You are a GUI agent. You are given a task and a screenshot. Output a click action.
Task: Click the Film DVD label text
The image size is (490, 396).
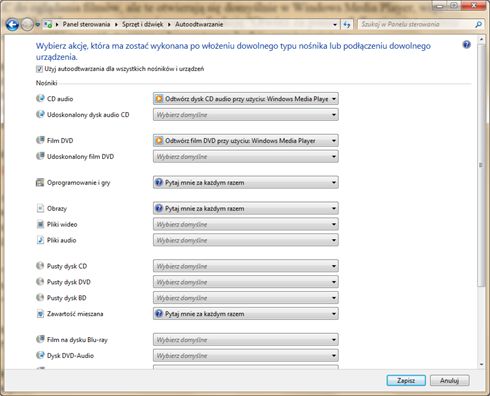point(60,140)
